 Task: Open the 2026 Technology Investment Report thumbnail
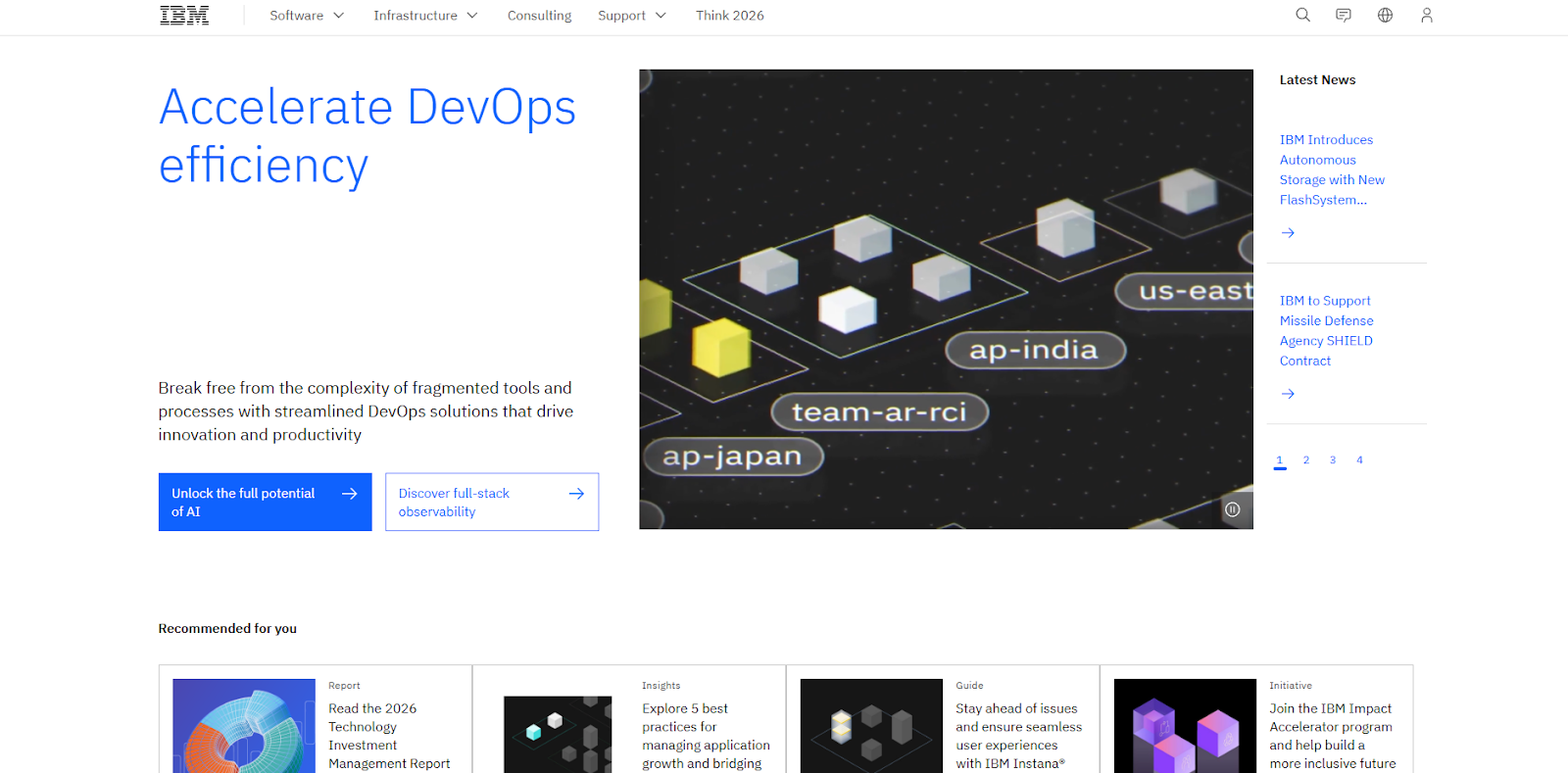tap(244, 726)
